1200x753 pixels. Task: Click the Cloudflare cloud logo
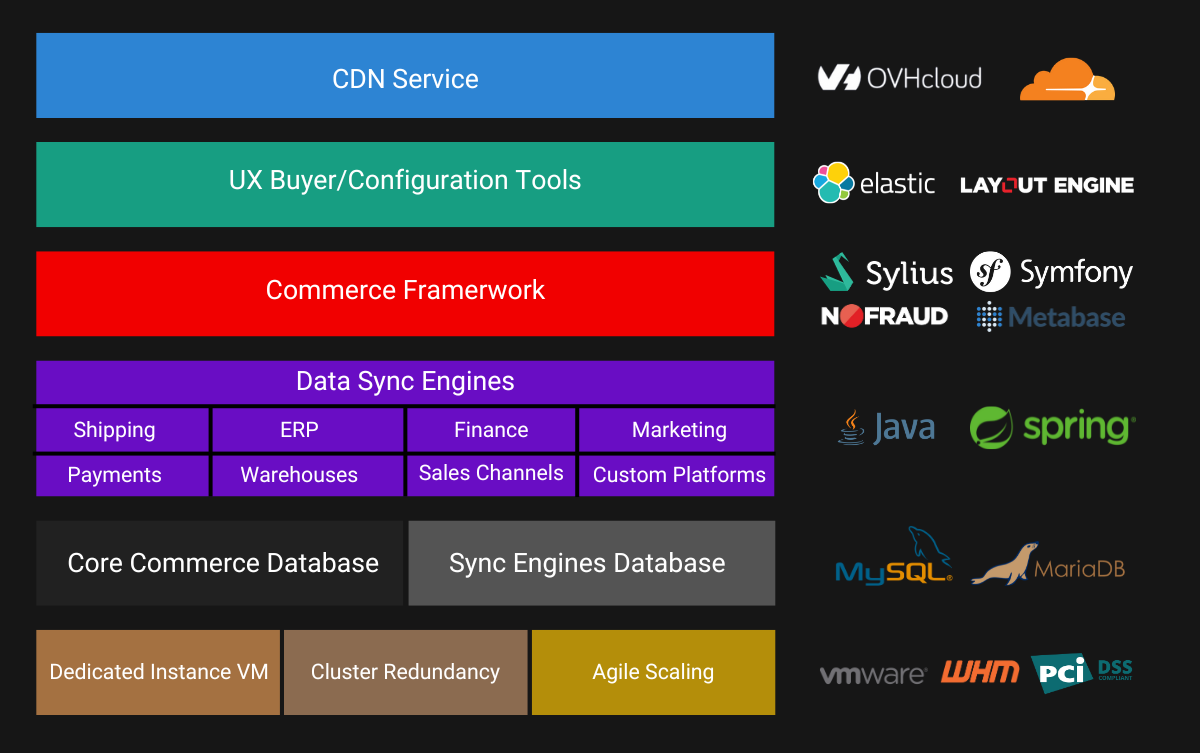click(1067, 78)
